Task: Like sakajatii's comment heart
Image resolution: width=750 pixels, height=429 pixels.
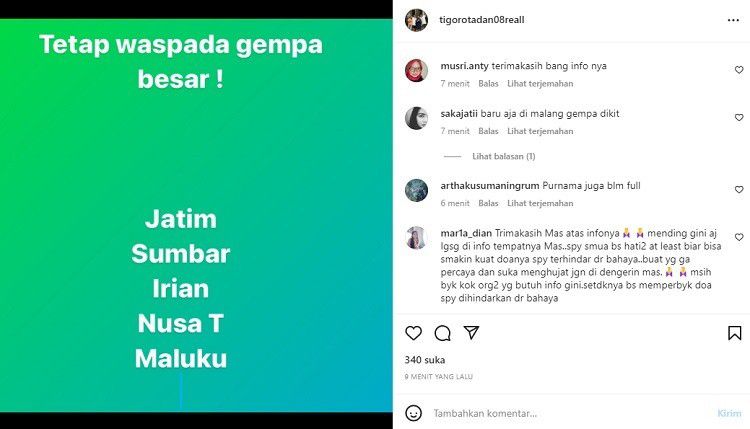Action: (x=739, y=118)
